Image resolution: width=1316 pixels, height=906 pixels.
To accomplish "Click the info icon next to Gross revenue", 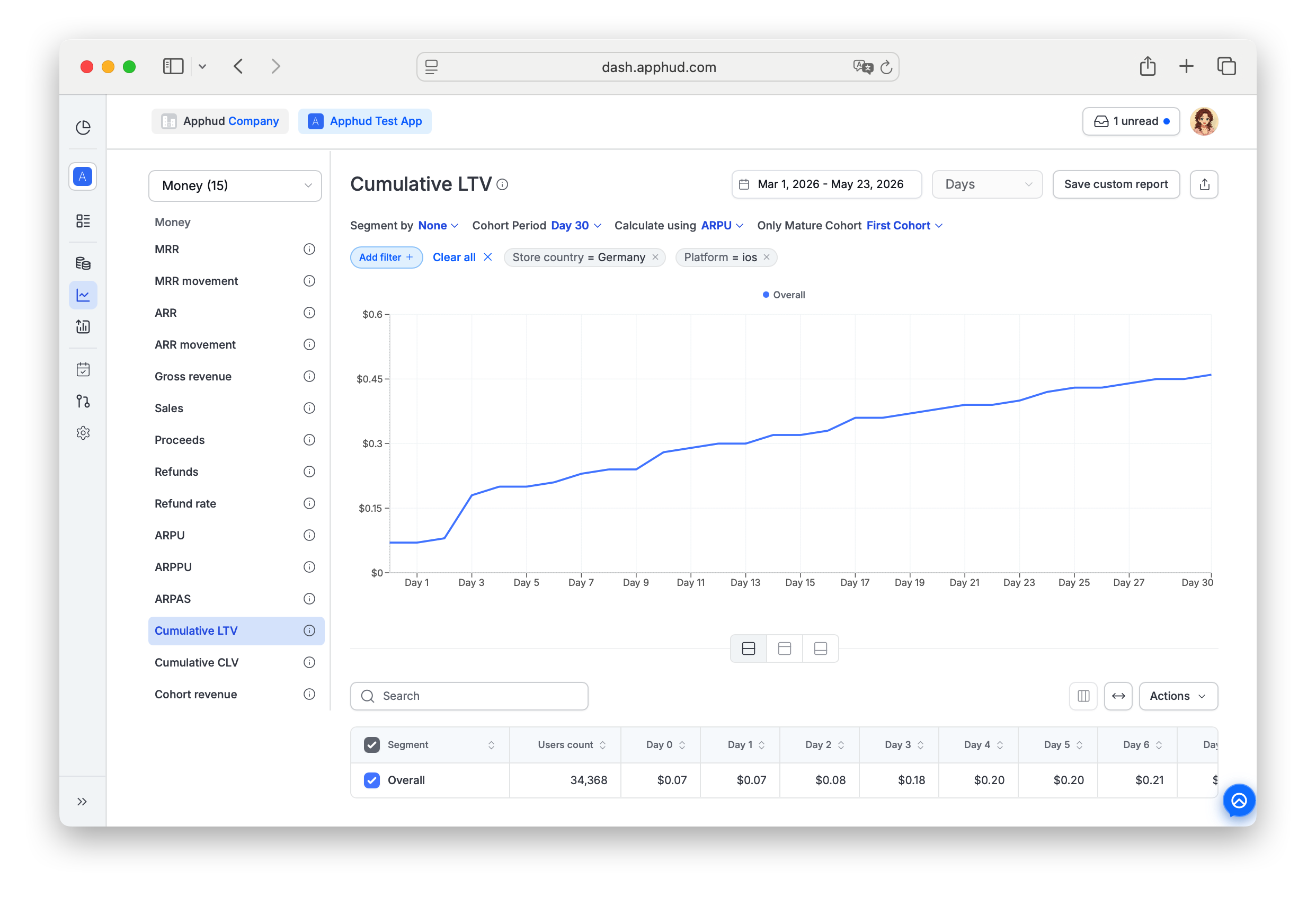I will (x=309, y=376).
